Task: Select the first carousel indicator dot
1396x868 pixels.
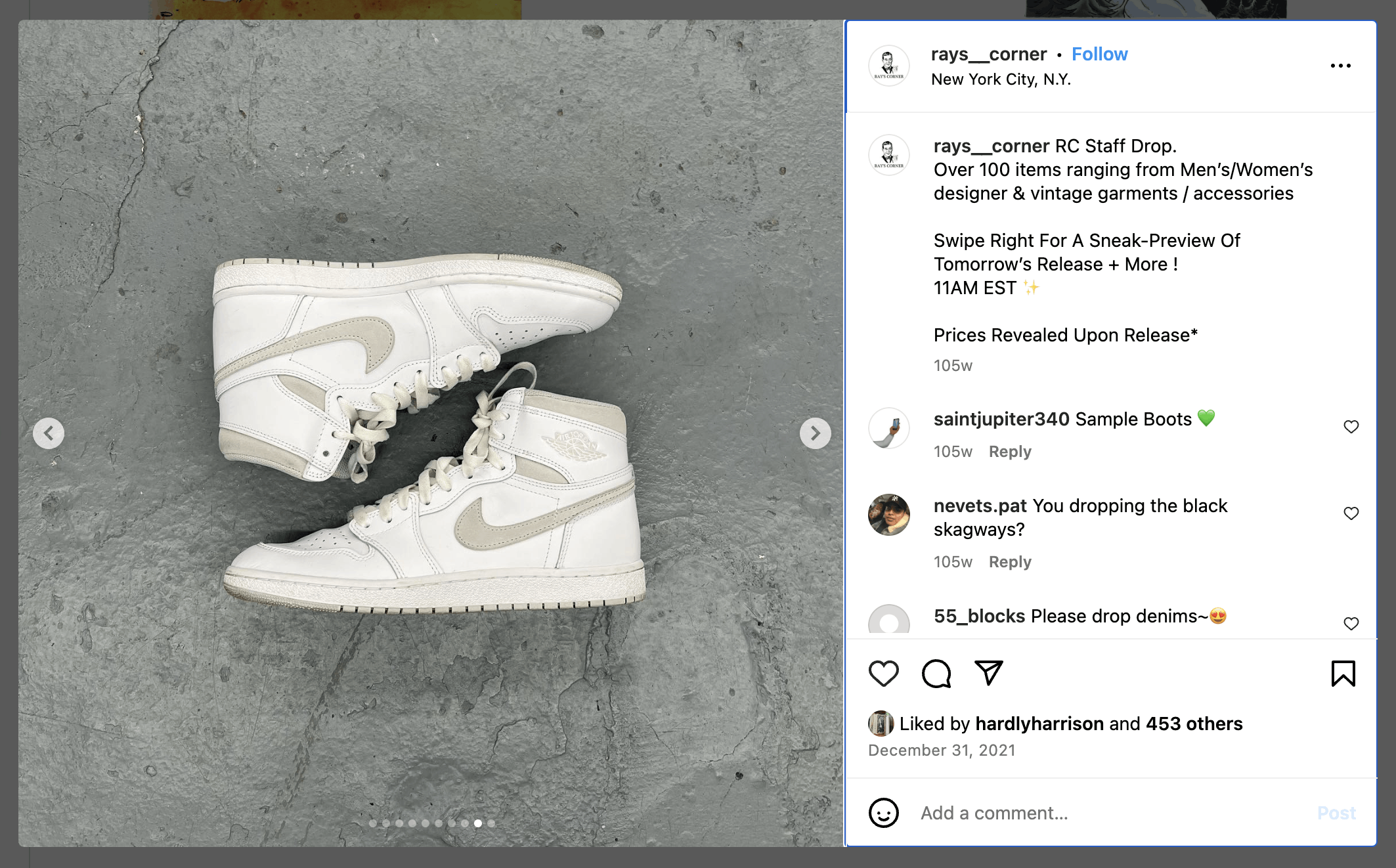Action: pos(373,823)
